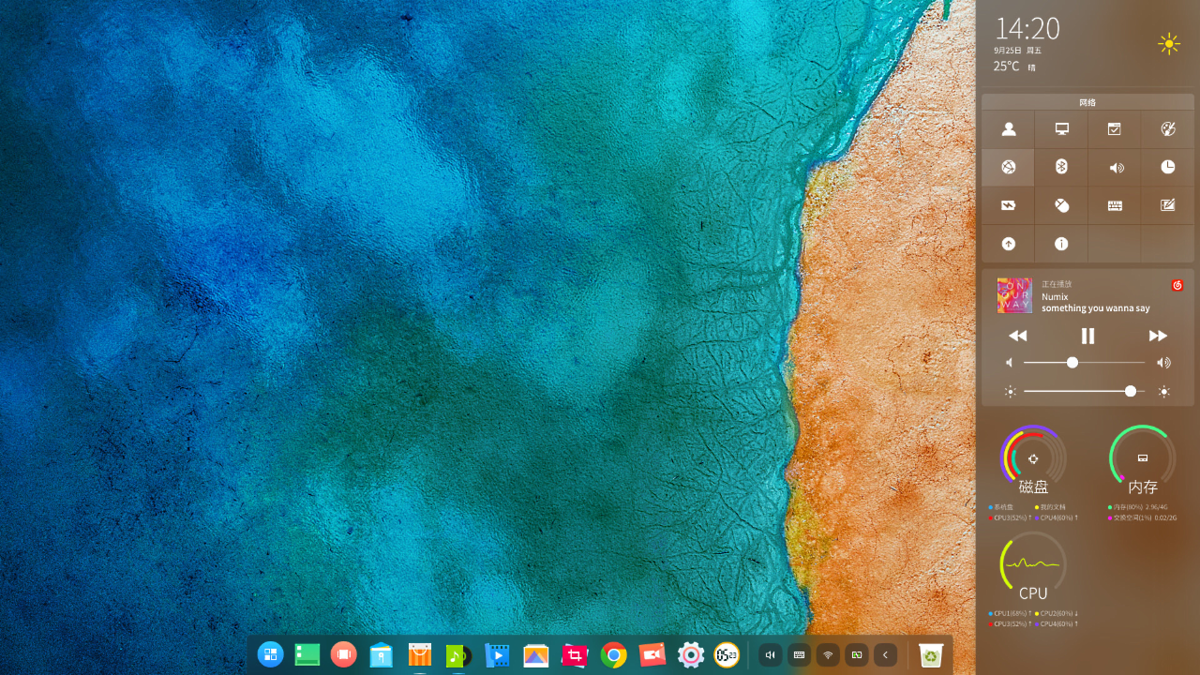Image resolution: width=1200 pixels, height=675 pixels.
Task: Open the Trash bin in the dock
Action: pyautogui.click(x=931, y=655)
